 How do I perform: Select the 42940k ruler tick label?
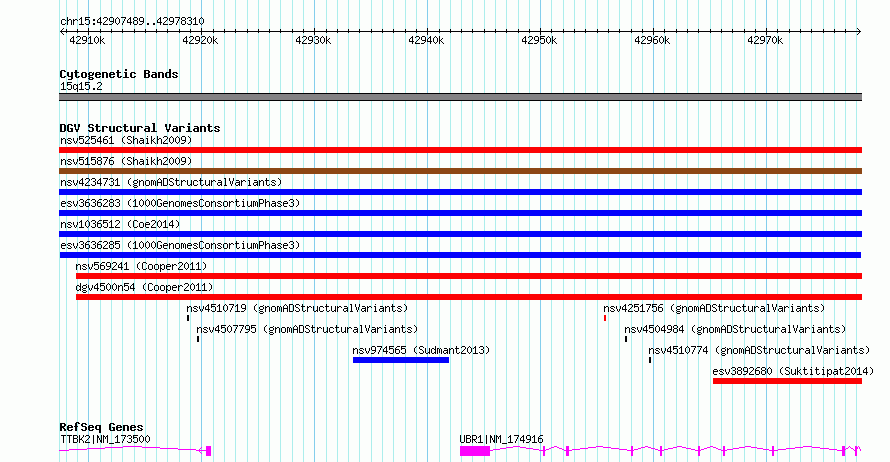(x=426, y=40)
